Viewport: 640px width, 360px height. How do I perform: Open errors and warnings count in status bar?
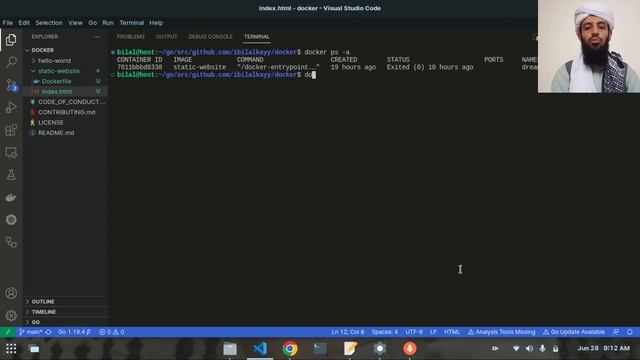pos(111,332)
